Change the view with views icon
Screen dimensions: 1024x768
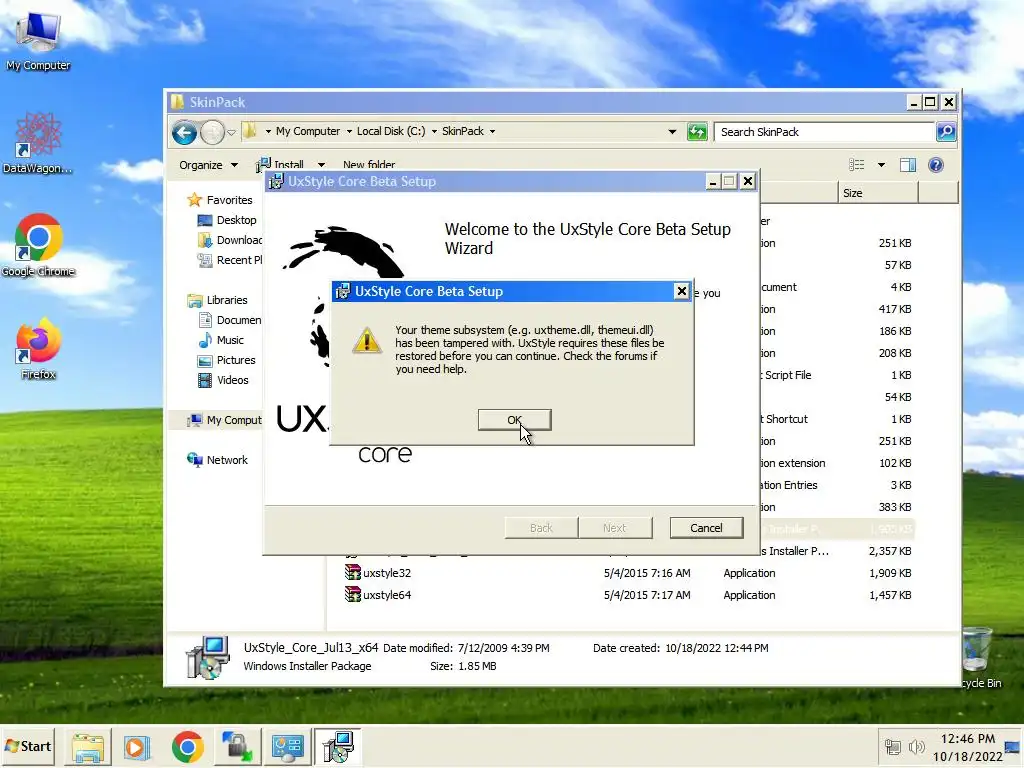point(856,165)
